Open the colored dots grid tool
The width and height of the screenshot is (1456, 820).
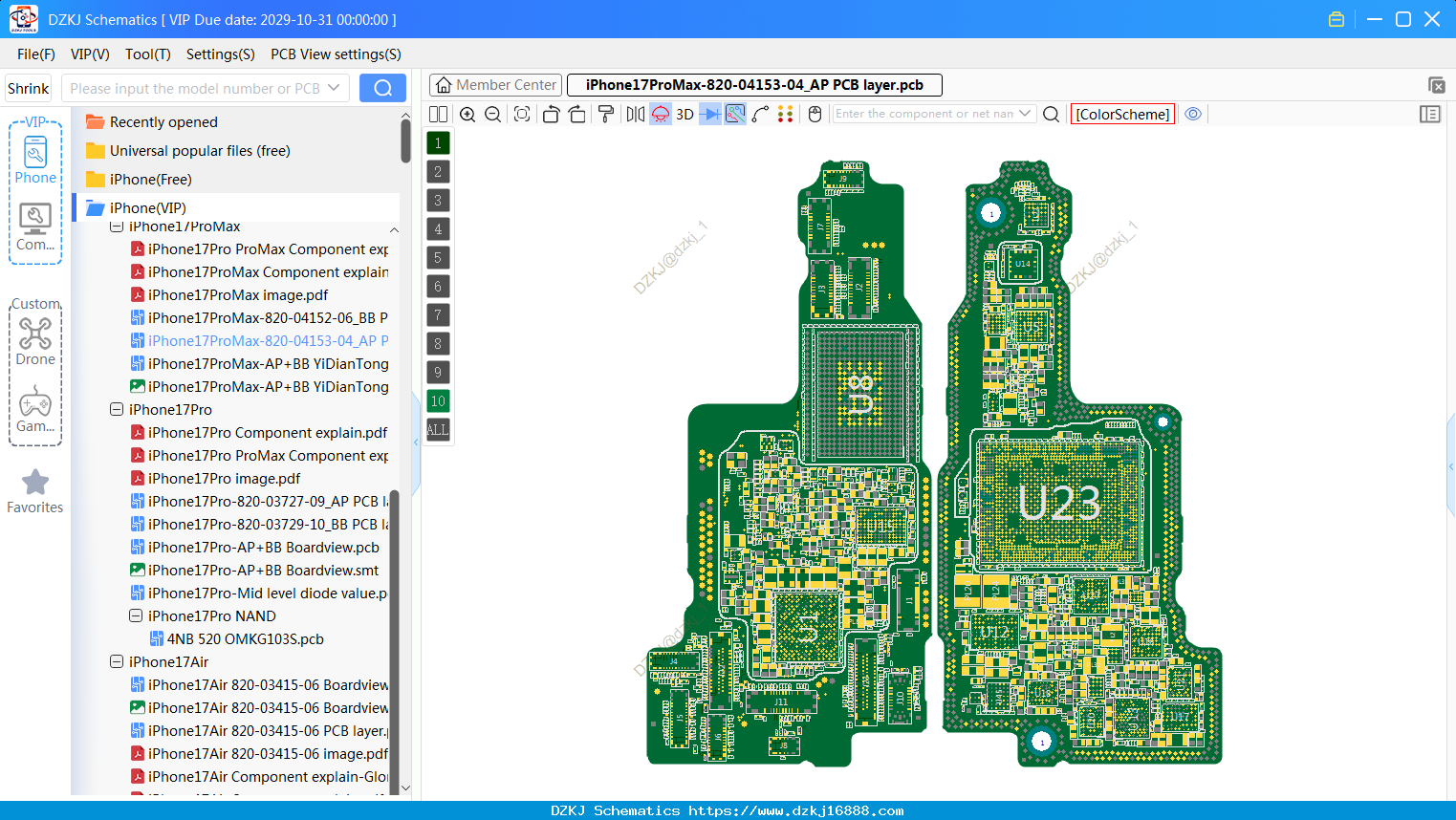(x=786, y=114)
